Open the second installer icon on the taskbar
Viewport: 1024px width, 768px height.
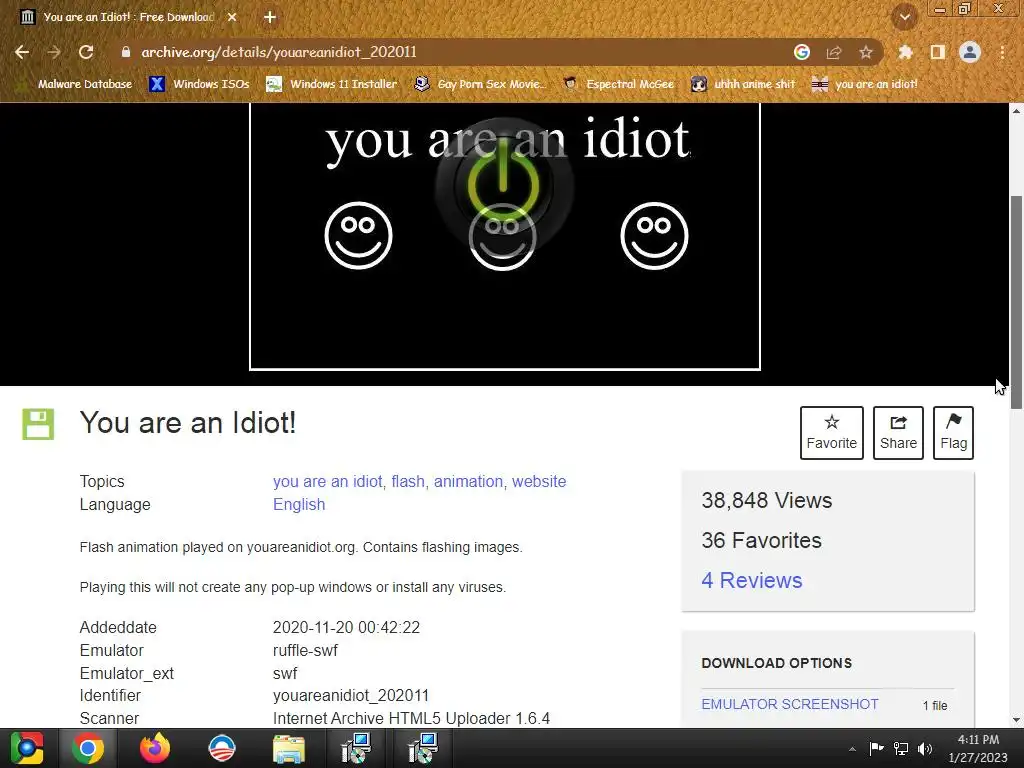(x=423, y=748)
